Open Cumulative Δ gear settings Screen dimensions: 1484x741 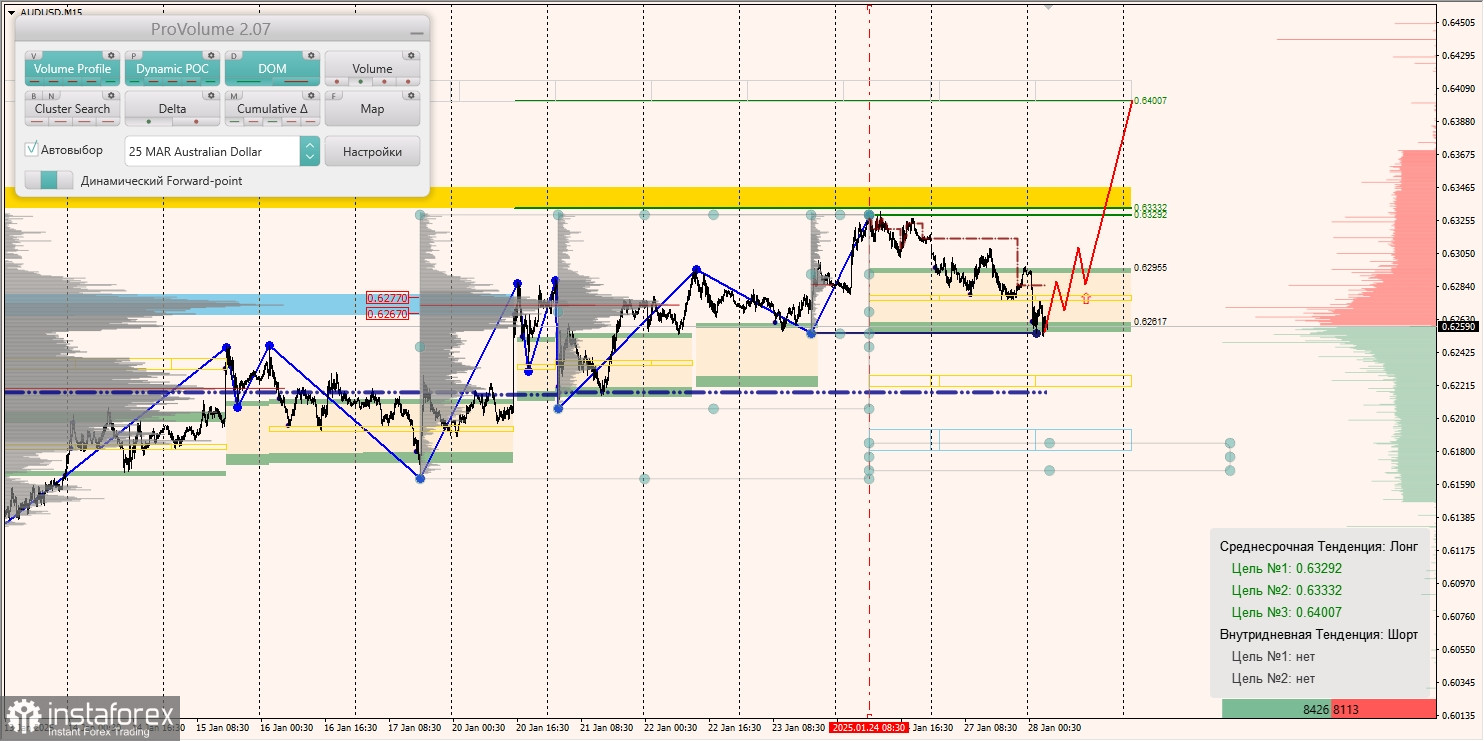[x=311, y=95]
